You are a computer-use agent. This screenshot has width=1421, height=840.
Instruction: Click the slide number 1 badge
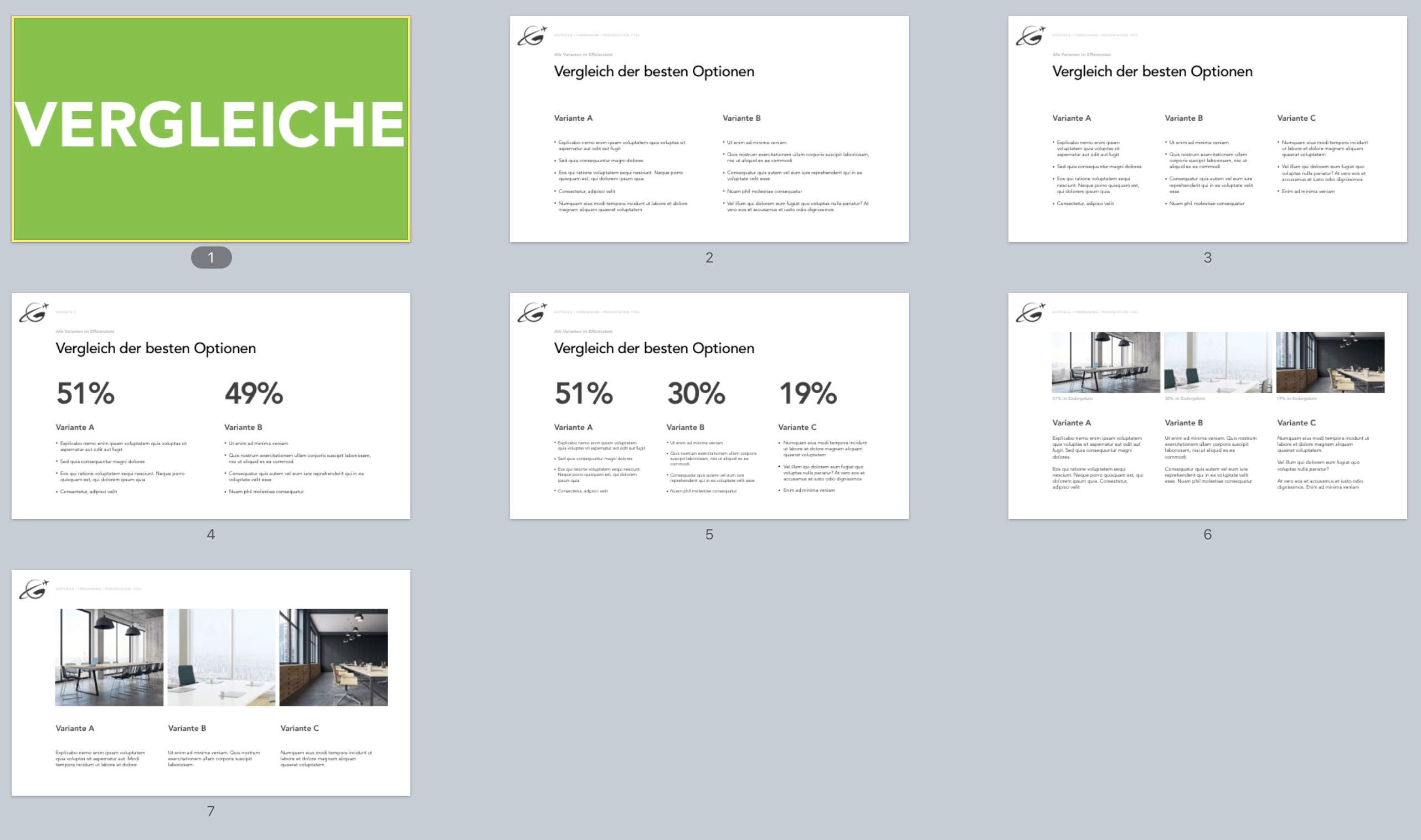pos(211,257)
